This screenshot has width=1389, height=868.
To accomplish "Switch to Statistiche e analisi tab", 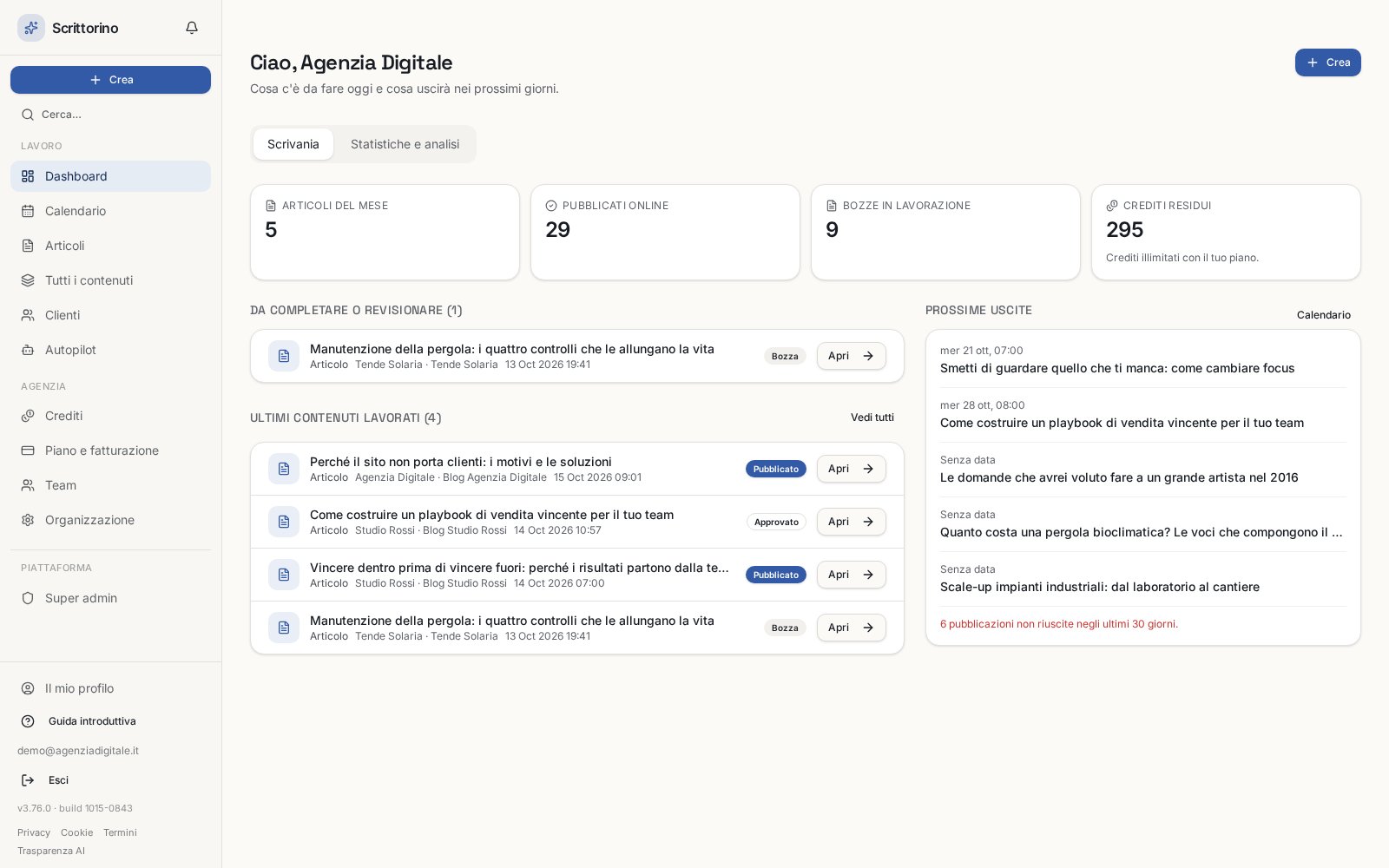I will tap(405, 144).
